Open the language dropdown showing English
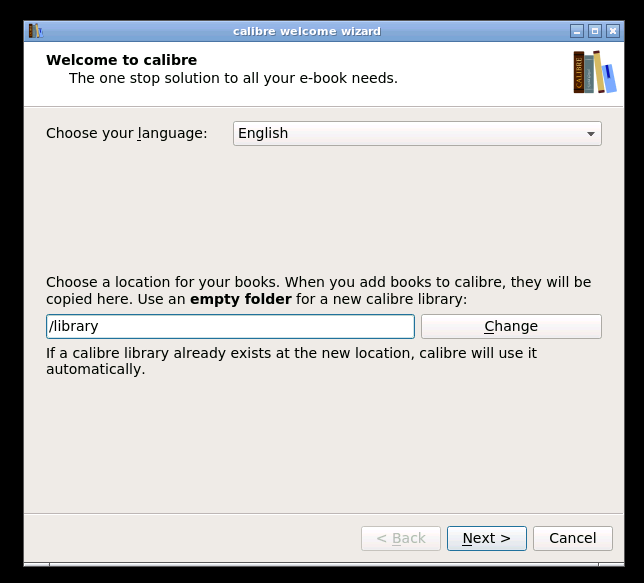Screen dimensions: 644x583 pos(417,134)
